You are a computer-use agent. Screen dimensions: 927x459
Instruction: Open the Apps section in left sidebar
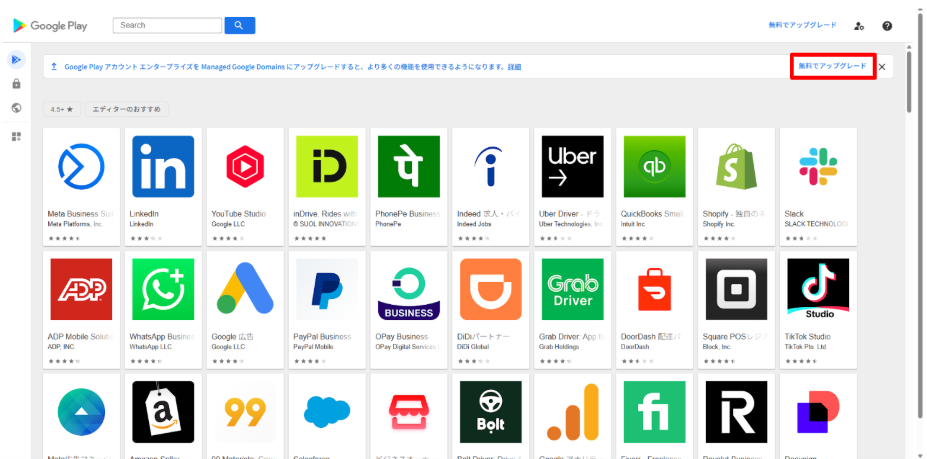(16, 60)
